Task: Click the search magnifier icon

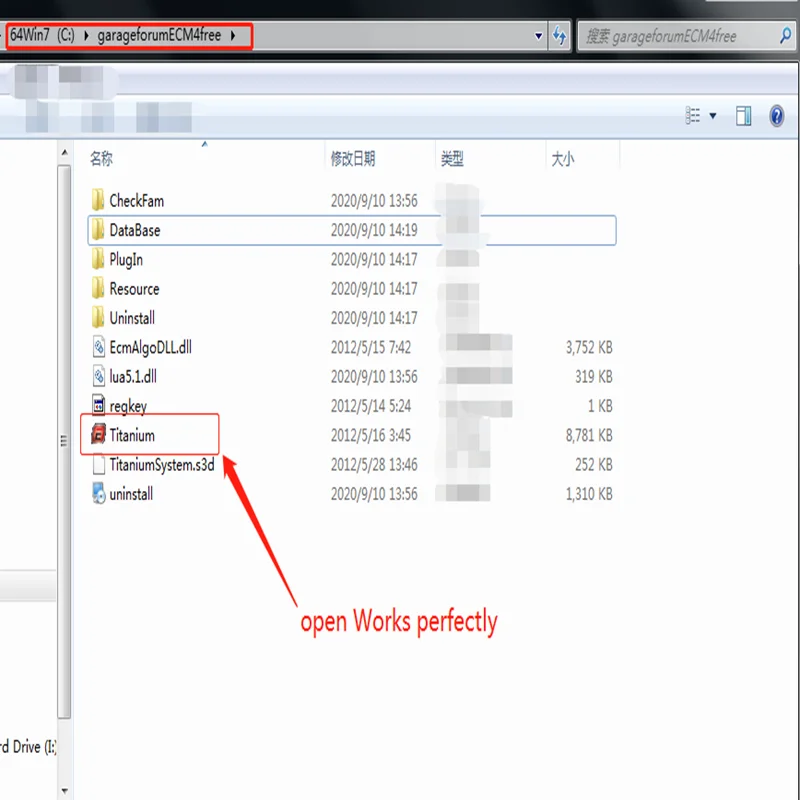Action: [786, 36]
